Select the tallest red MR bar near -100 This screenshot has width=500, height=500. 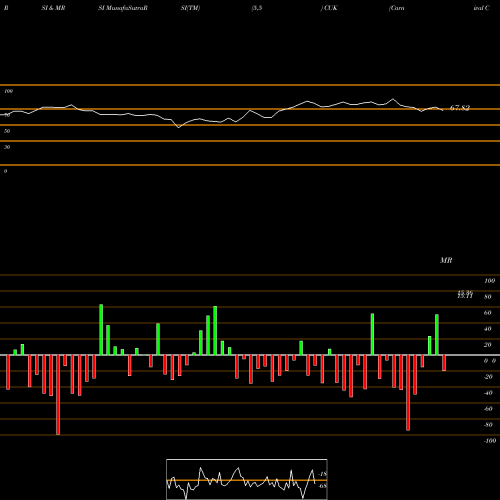coord(58,395)
